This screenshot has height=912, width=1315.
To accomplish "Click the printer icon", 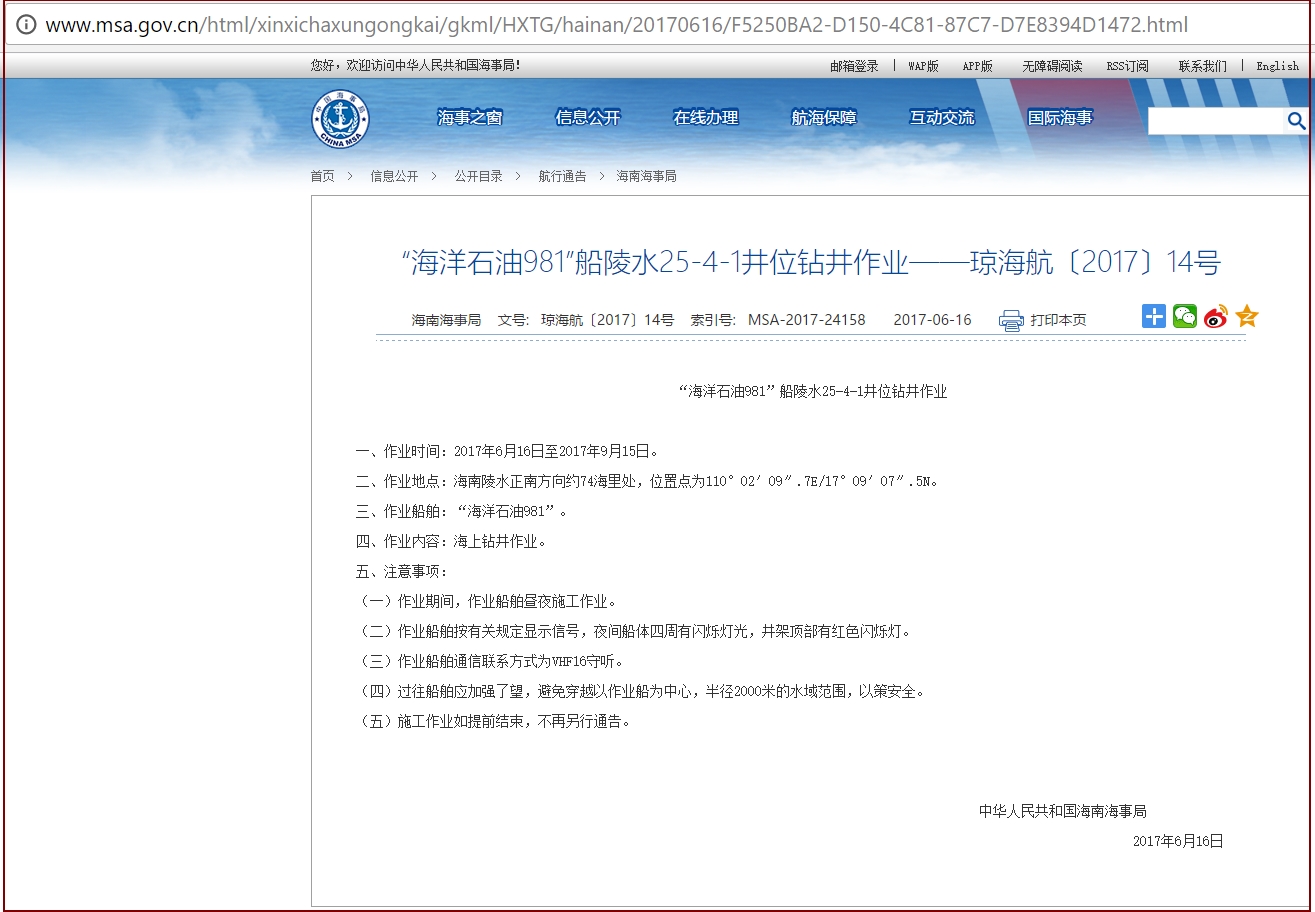I will point(1011,320).
